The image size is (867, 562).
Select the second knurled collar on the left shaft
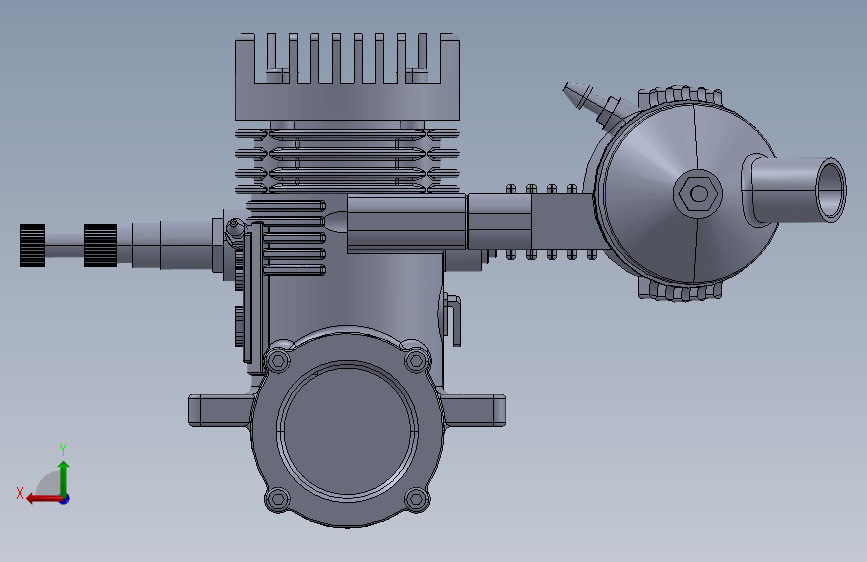pyautogui.click(x=100, y=246)
